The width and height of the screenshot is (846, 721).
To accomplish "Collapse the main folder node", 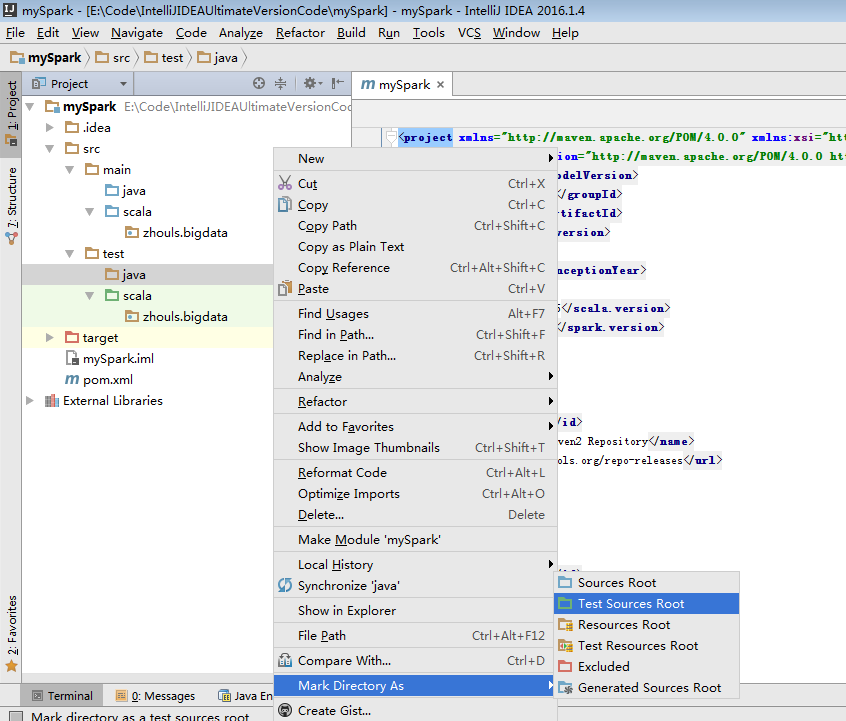I will [70, 169].
